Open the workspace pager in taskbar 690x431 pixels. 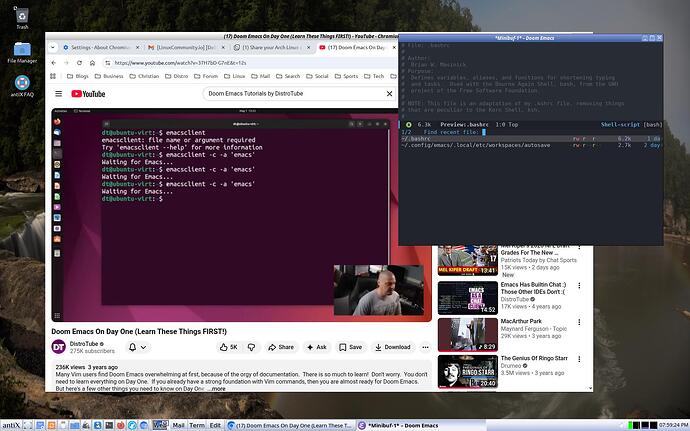pyautogui.click(x=161, y=425)
